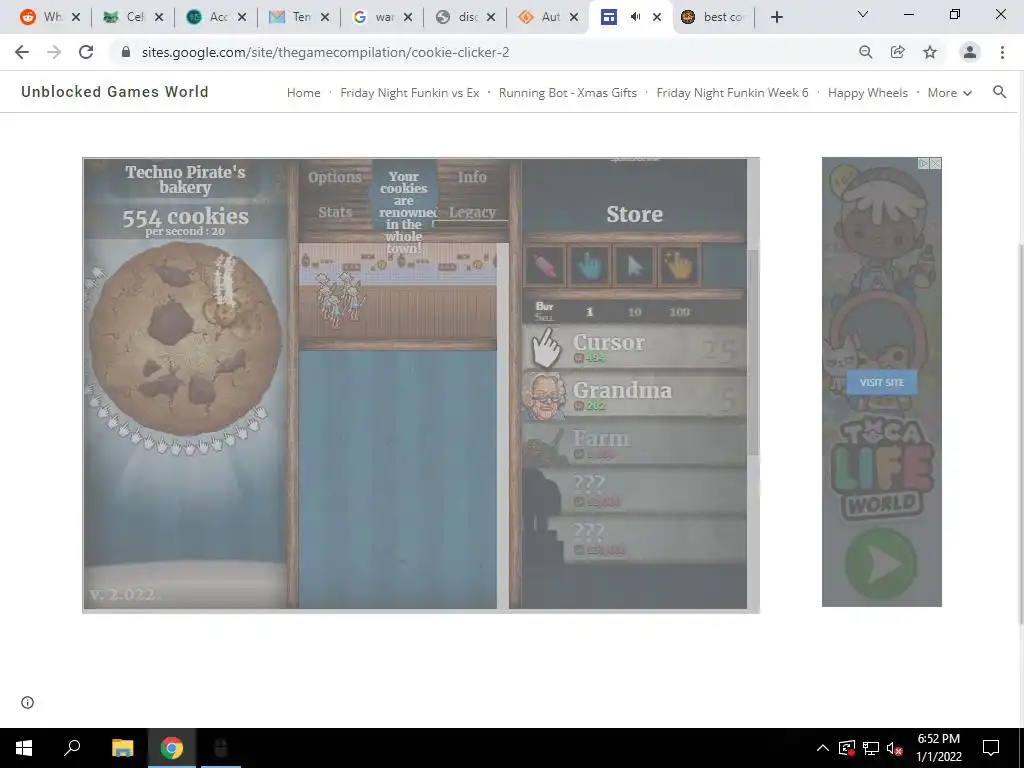
Task: Click the big chocolate chip cookie
Action: pyautogui.click(x=186, y=338)
